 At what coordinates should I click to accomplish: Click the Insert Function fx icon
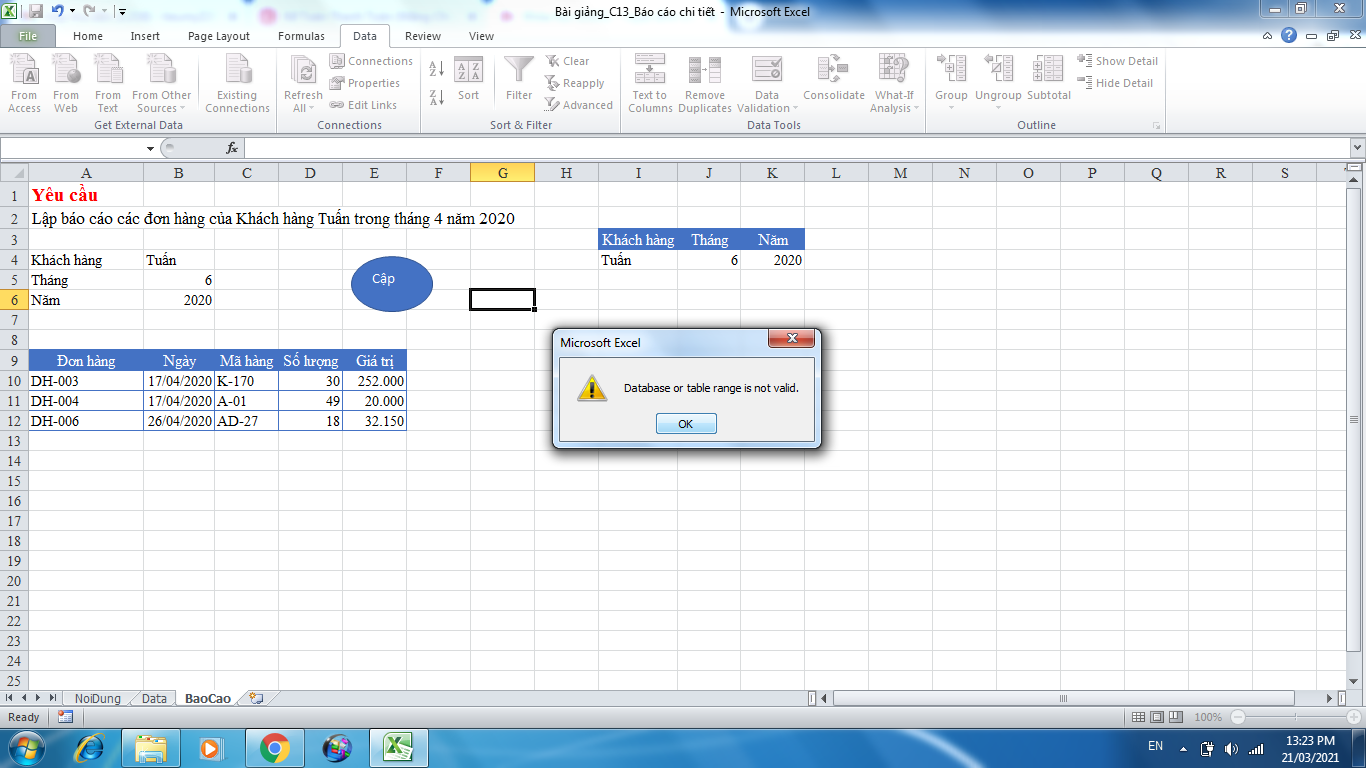232,148
